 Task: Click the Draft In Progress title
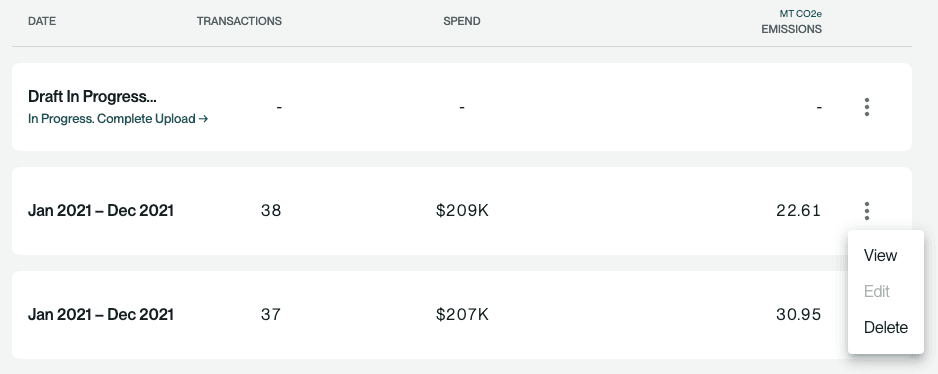click(x=92, y=96)
